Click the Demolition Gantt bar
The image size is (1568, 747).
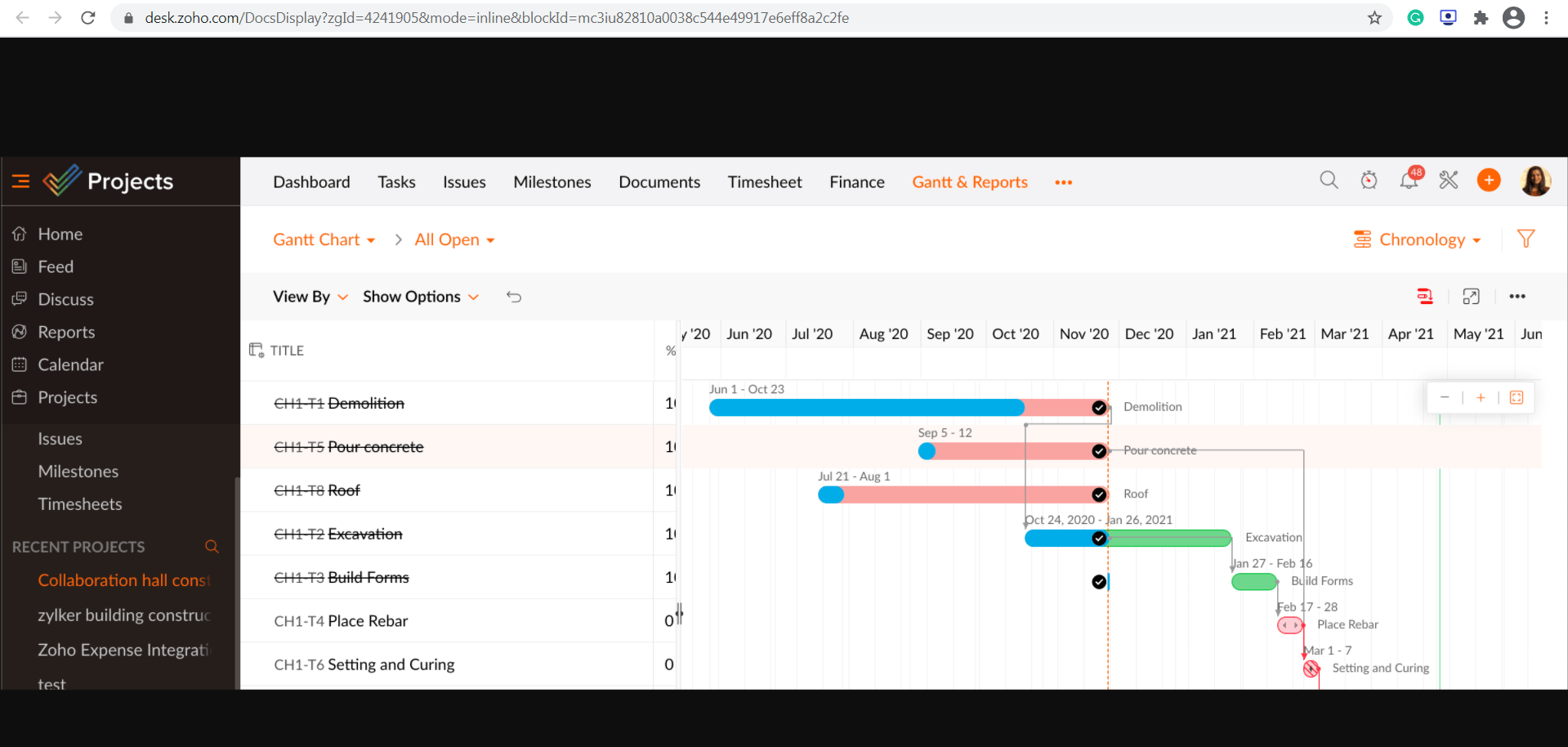point(908,408)
